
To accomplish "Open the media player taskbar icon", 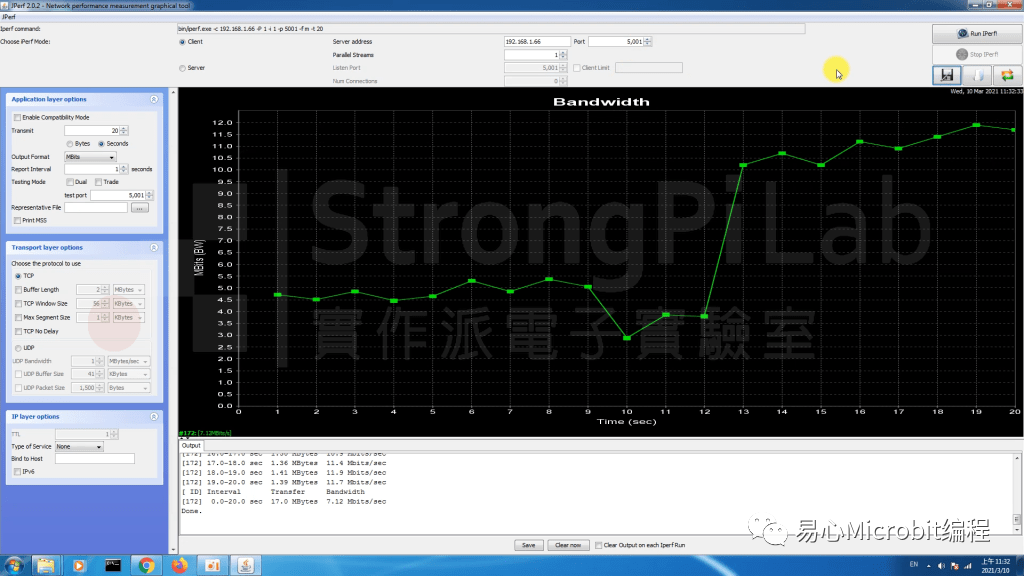I will tap(79, 566).
